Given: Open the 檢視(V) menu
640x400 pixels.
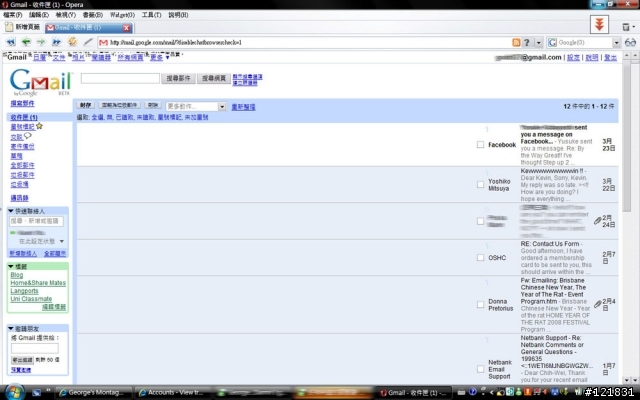Looking at the screenshot, I should 66,15.
